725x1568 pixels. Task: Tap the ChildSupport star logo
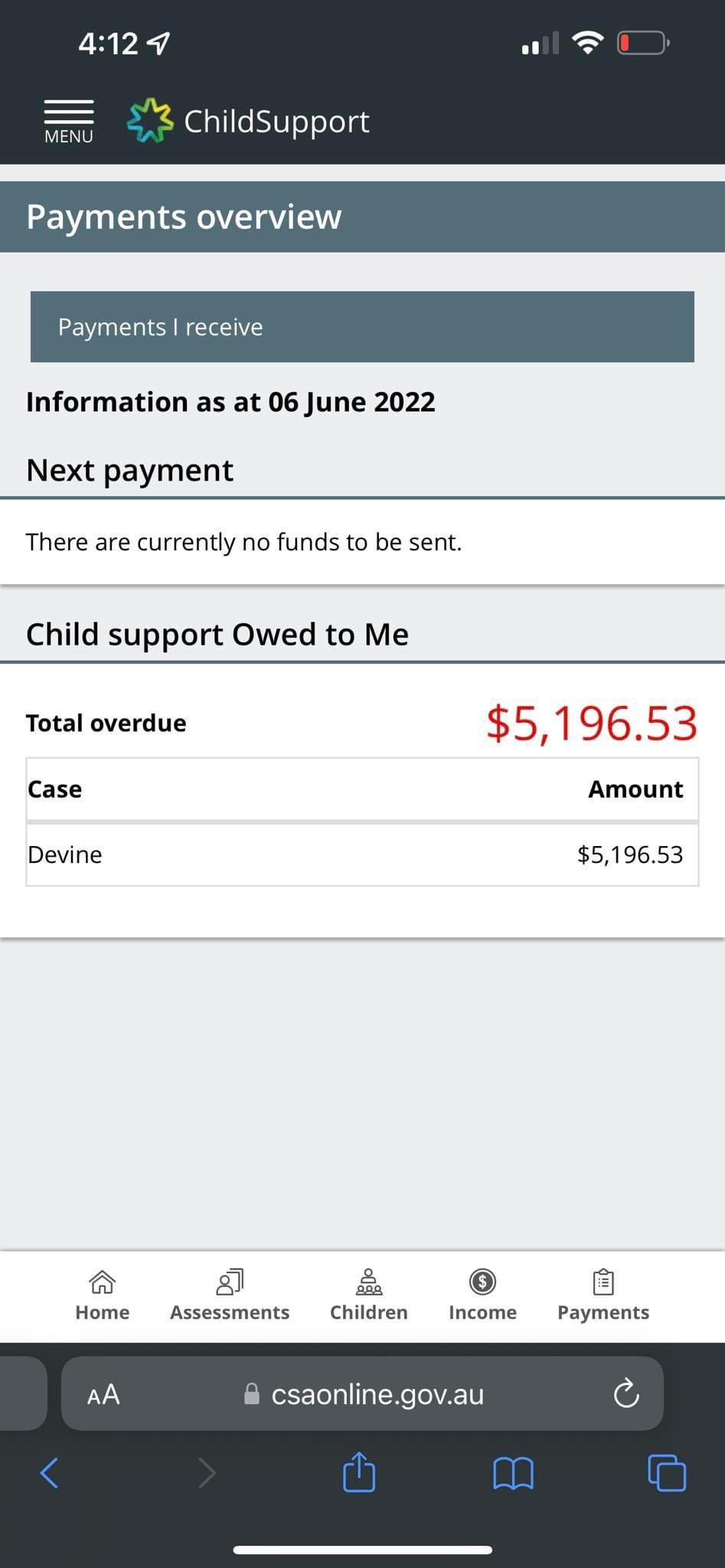[x=150, y=121]
